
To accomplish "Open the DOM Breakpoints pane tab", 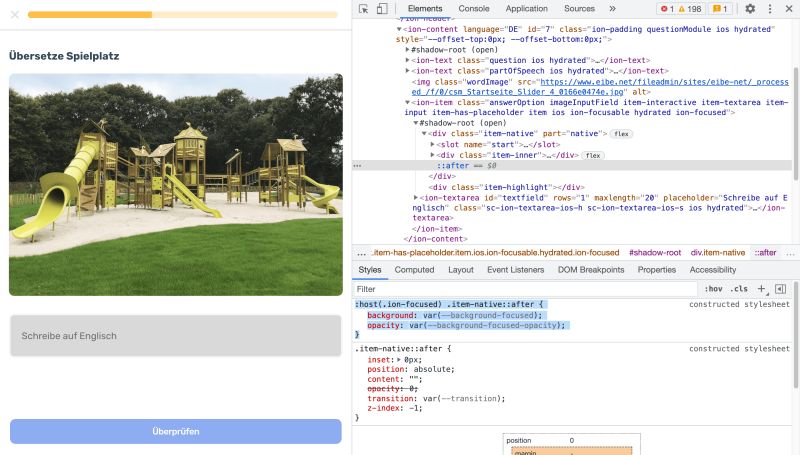I will [x=591, y=270].
